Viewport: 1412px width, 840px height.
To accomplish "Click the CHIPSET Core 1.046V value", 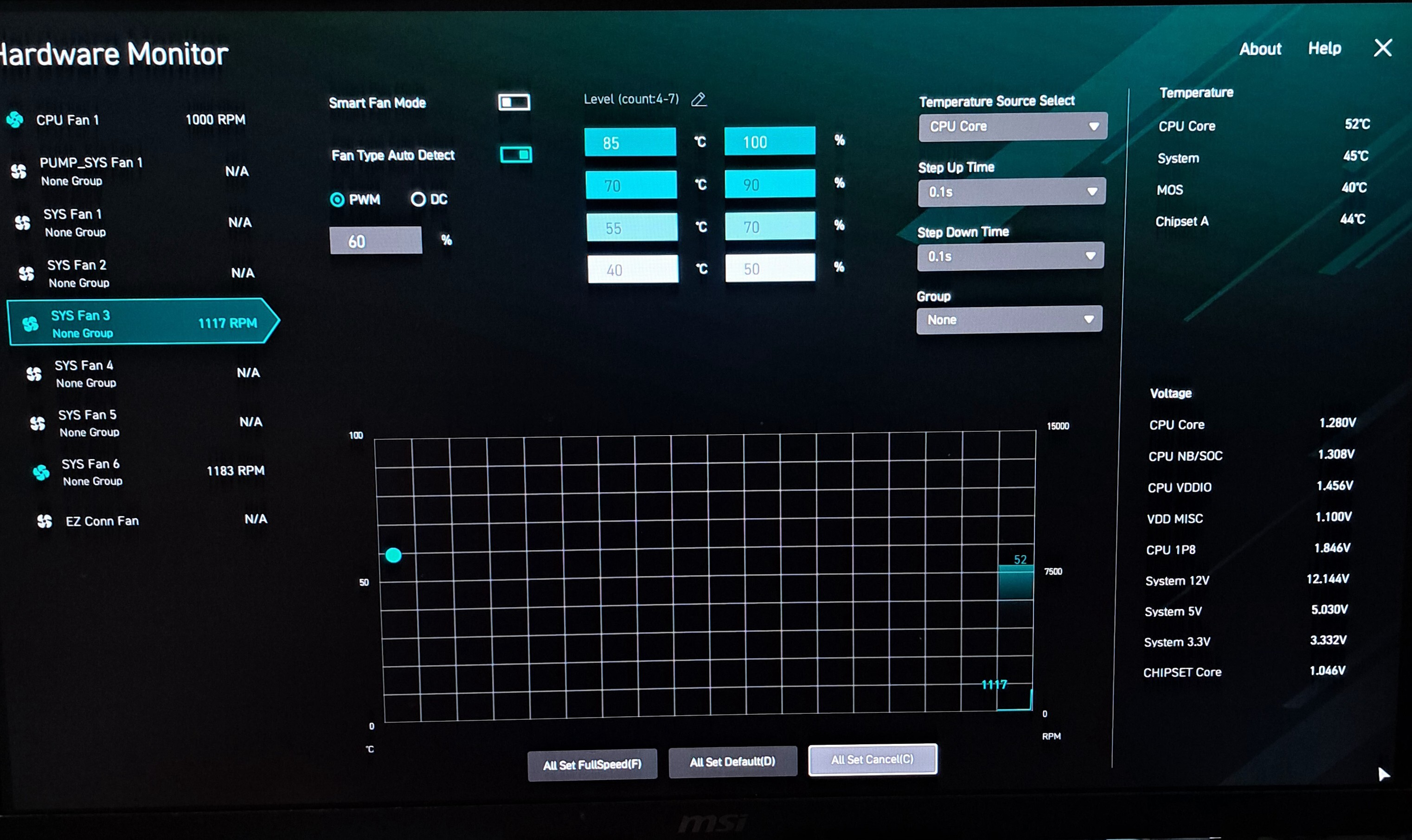I will [x=1327, y=671].
